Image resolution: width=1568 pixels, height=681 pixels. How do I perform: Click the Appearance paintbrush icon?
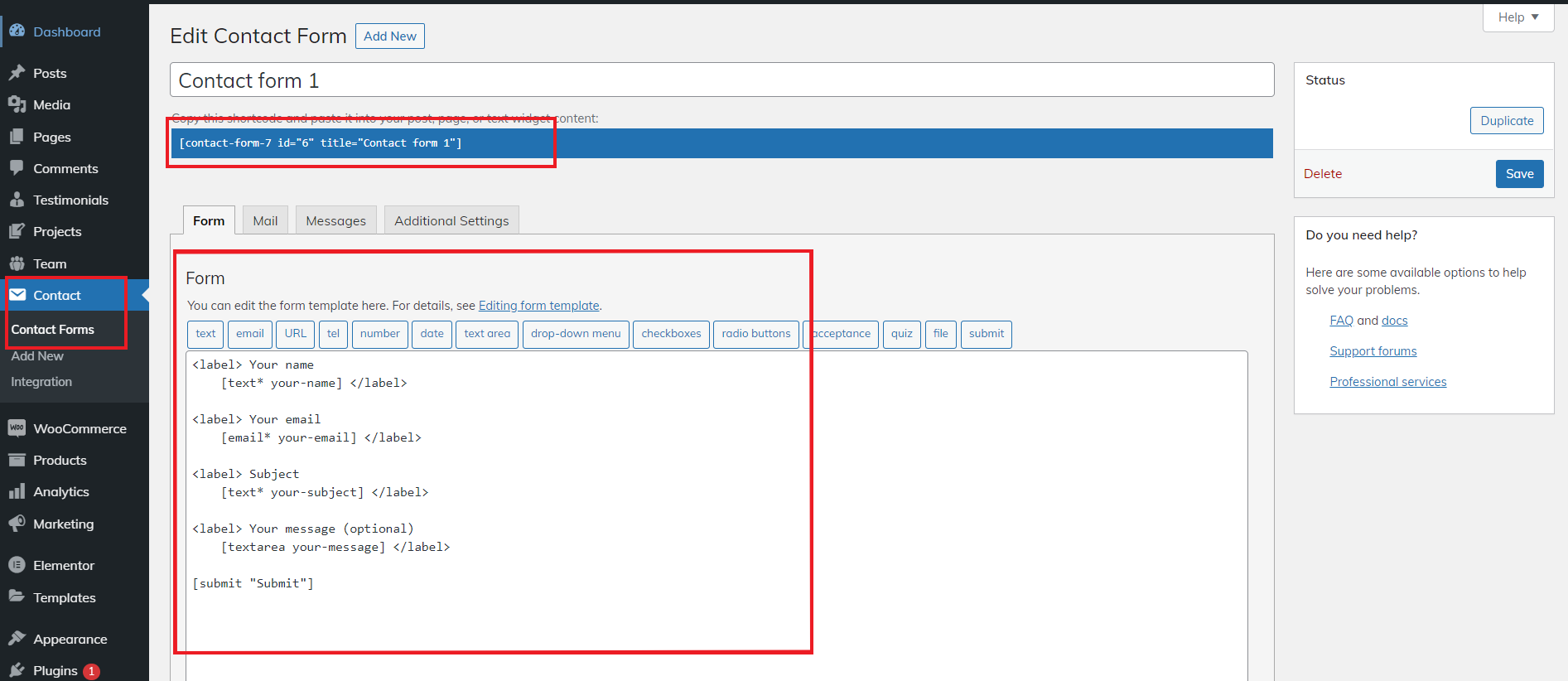pyautogui.click(x=17, y=639)
